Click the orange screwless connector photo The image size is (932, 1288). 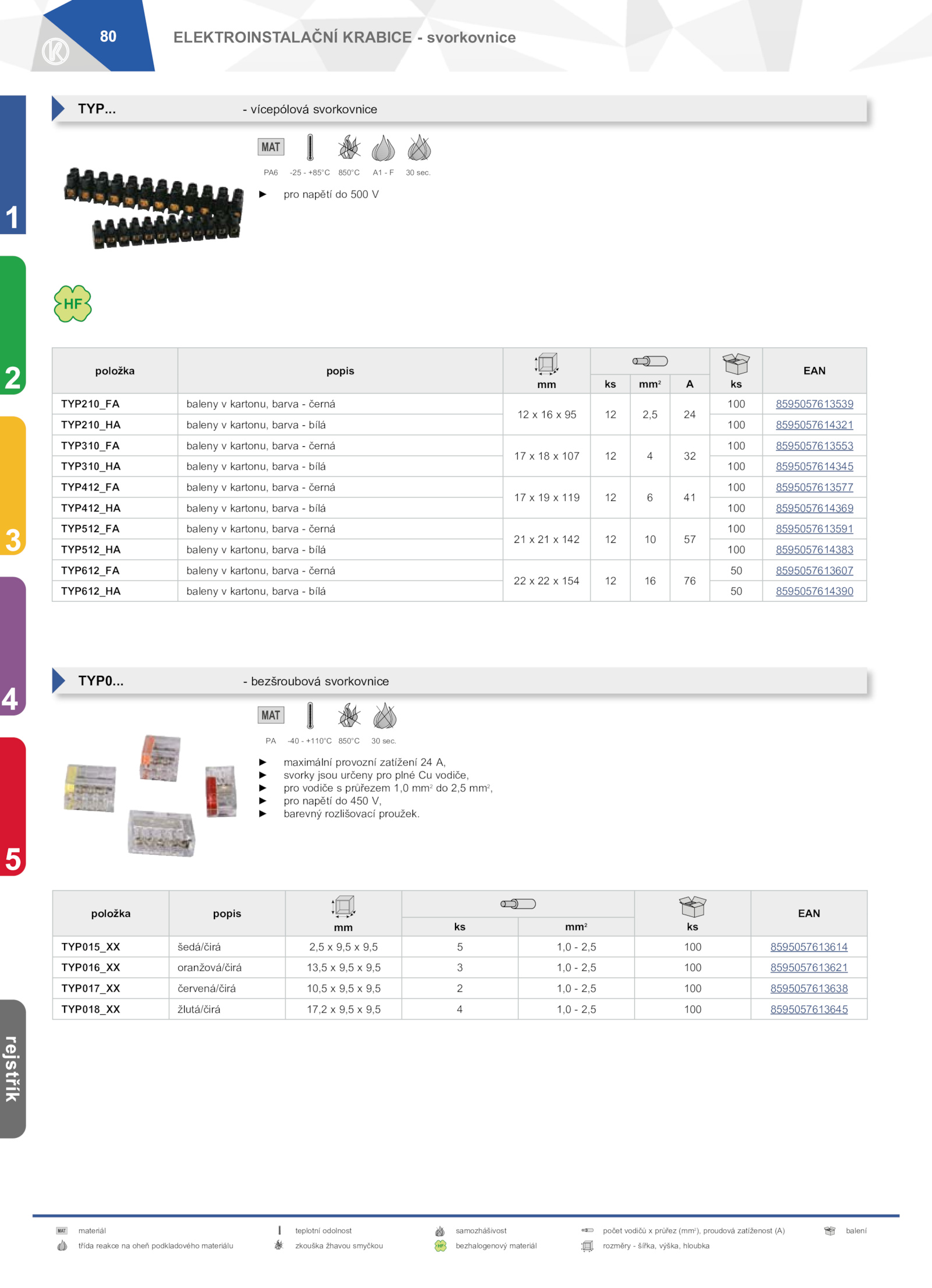point(160,758)
